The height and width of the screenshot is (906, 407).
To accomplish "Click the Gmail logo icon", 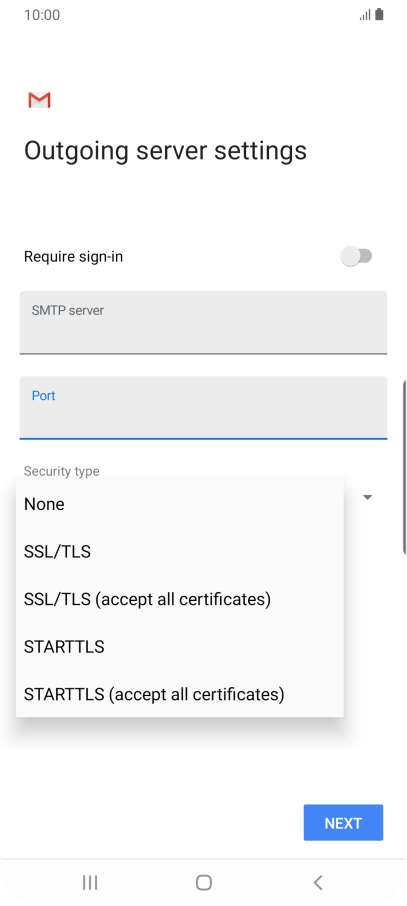I will [39, 100].
